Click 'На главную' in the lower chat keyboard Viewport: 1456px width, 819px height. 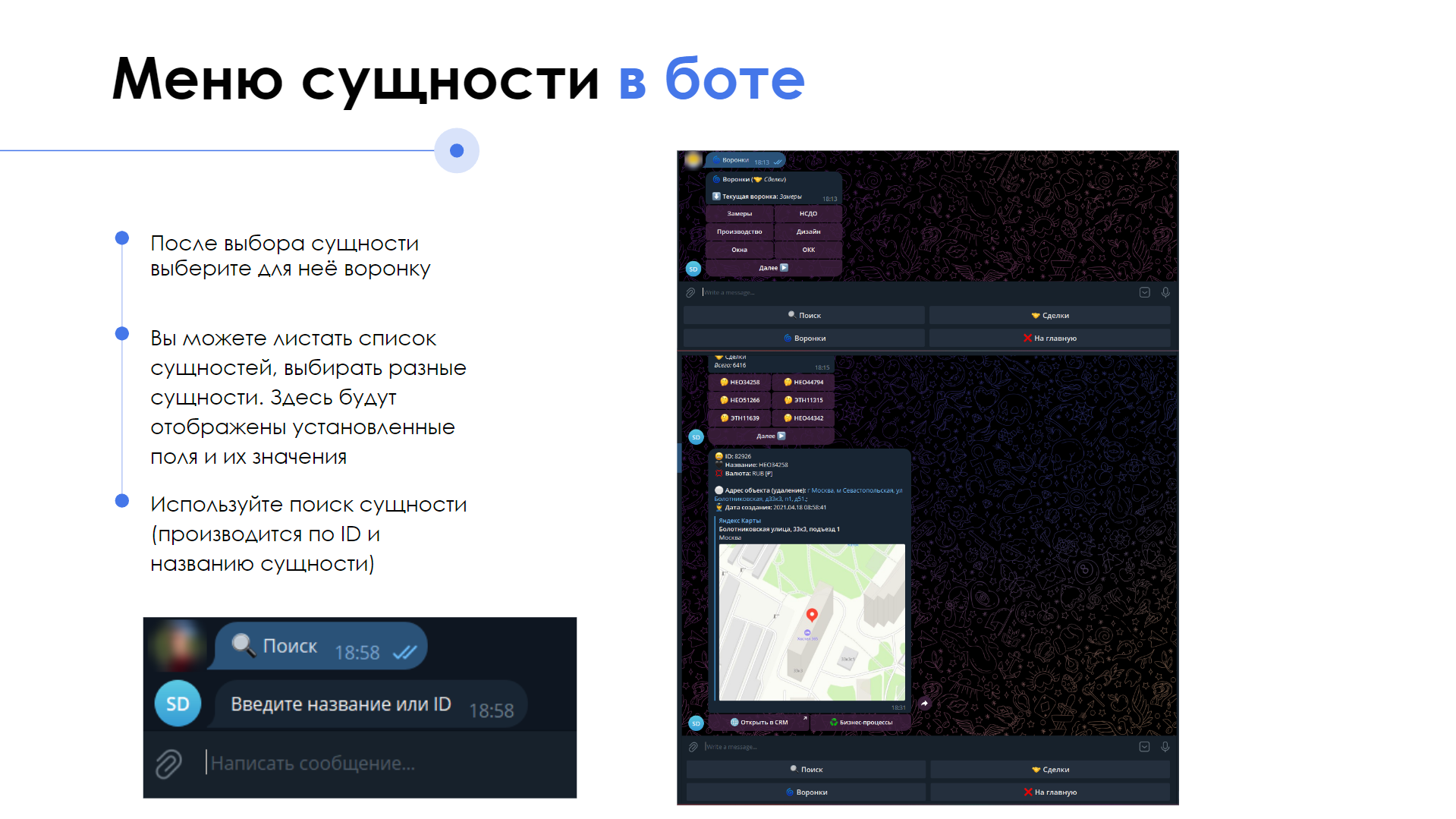tap(1050, 792)
